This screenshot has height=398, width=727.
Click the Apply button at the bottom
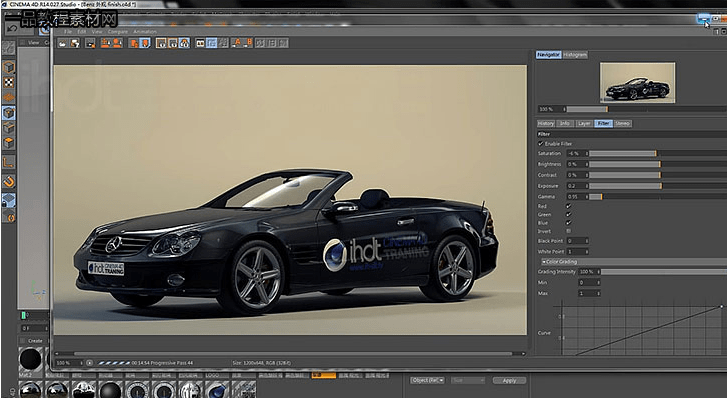click(x=509, y=381)
